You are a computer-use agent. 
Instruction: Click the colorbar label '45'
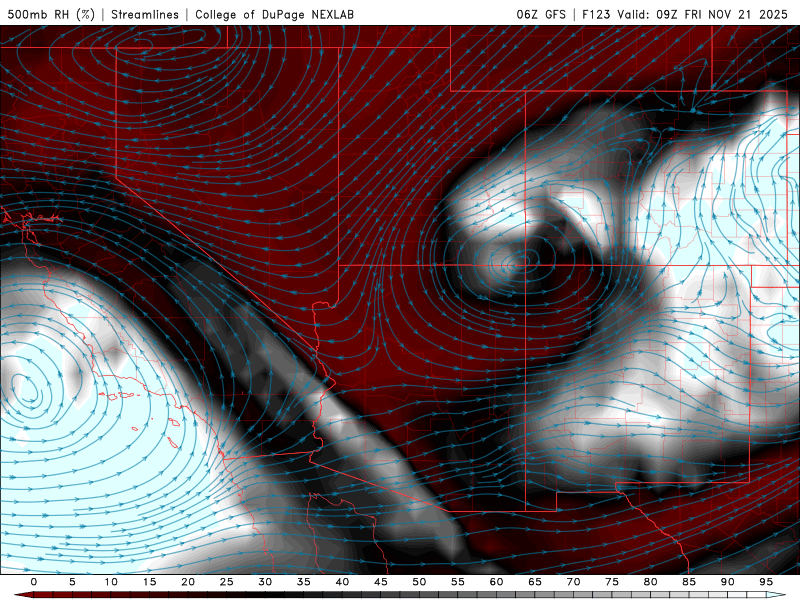tap(381, 582)
